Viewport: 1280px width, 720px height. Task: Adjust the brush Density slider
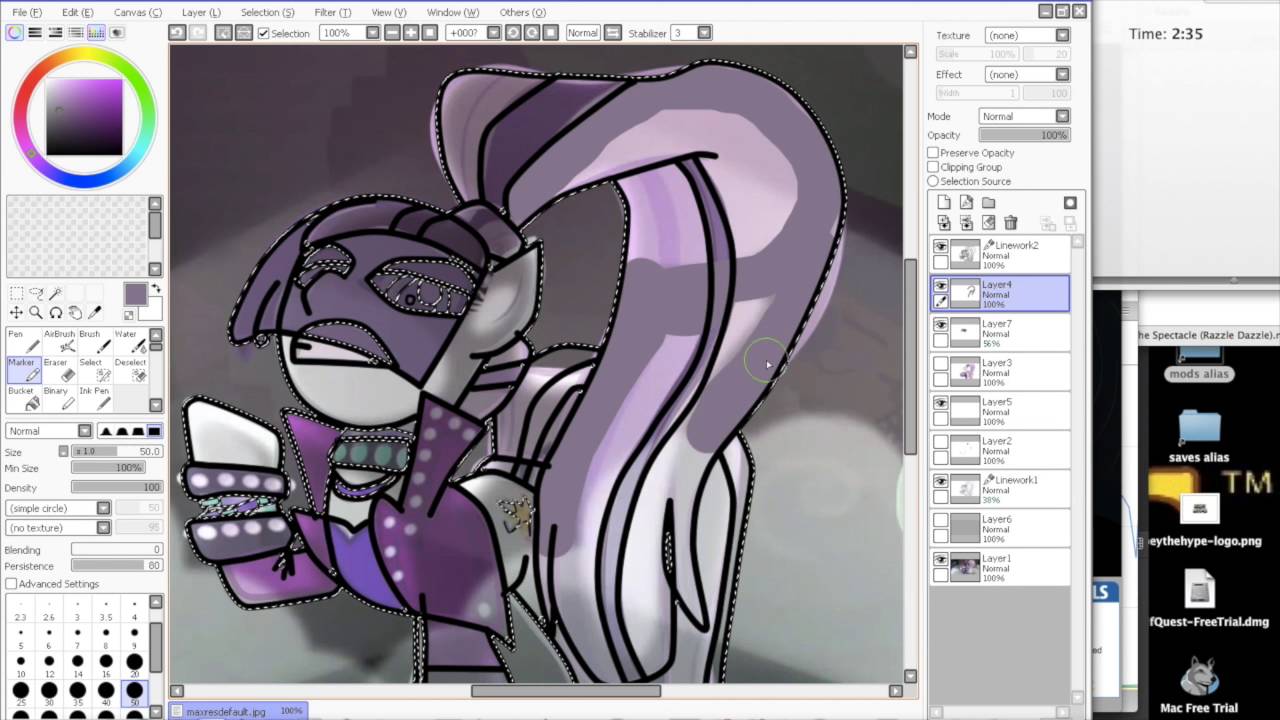116,487
